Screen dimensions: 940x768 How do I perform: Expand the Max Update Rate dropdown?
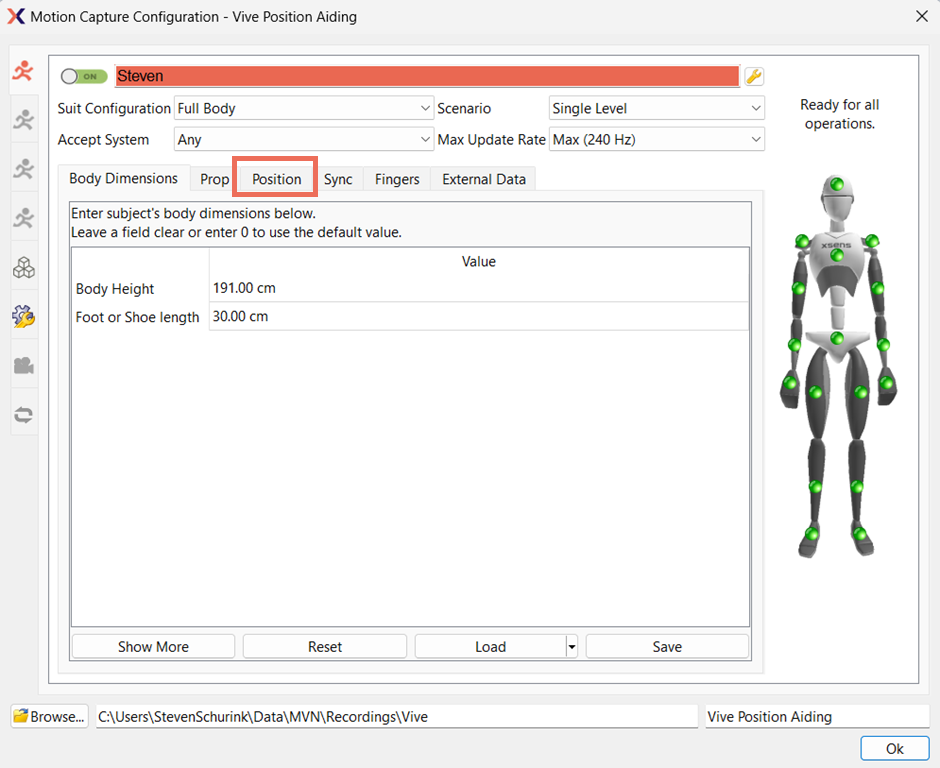point(656,140)
